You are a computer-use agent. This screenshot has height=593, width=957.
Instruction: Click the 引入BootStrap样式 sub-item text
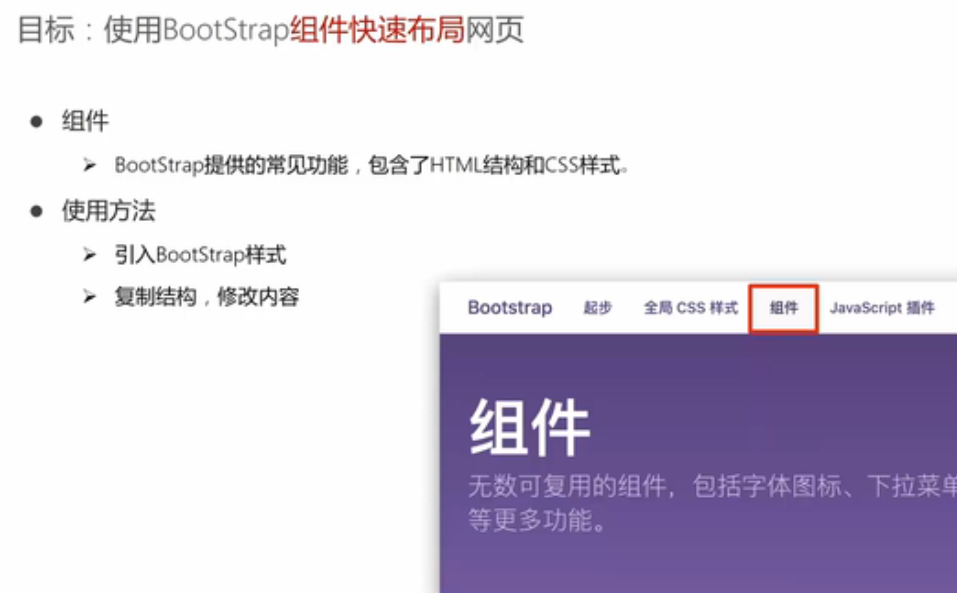(x=200, y=255)
